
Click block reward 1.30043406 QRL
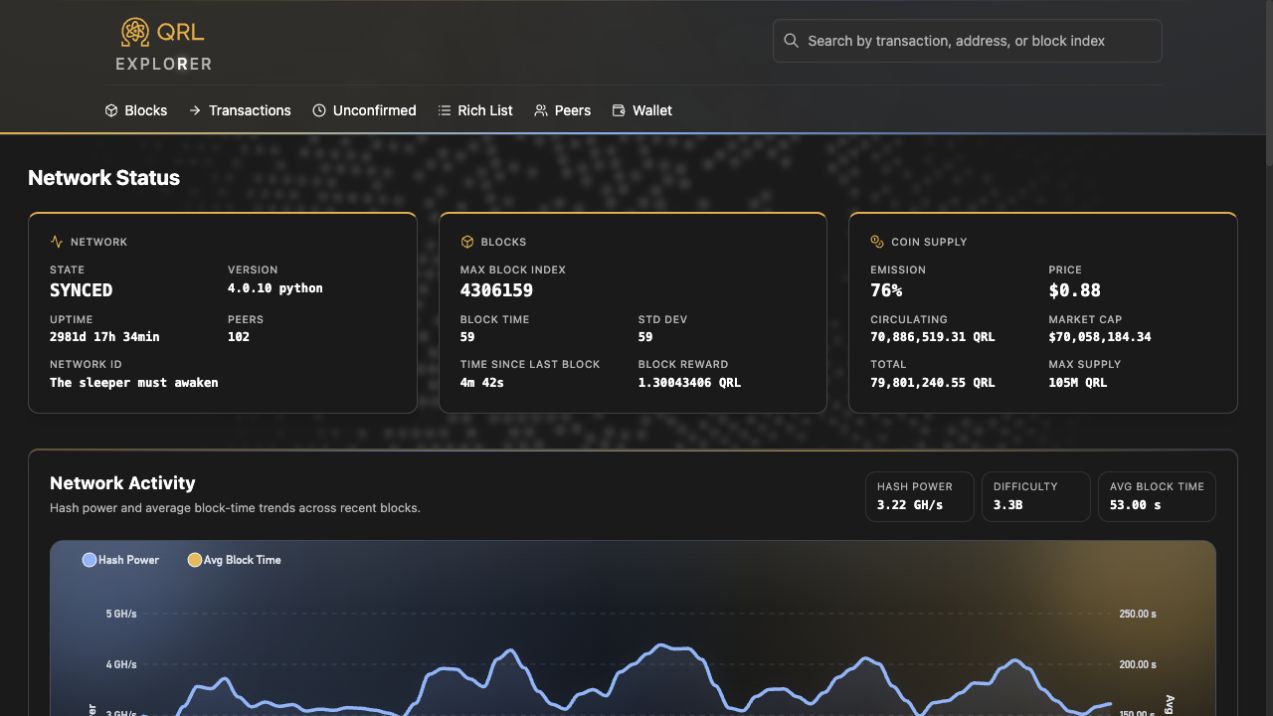coord(690,382)
